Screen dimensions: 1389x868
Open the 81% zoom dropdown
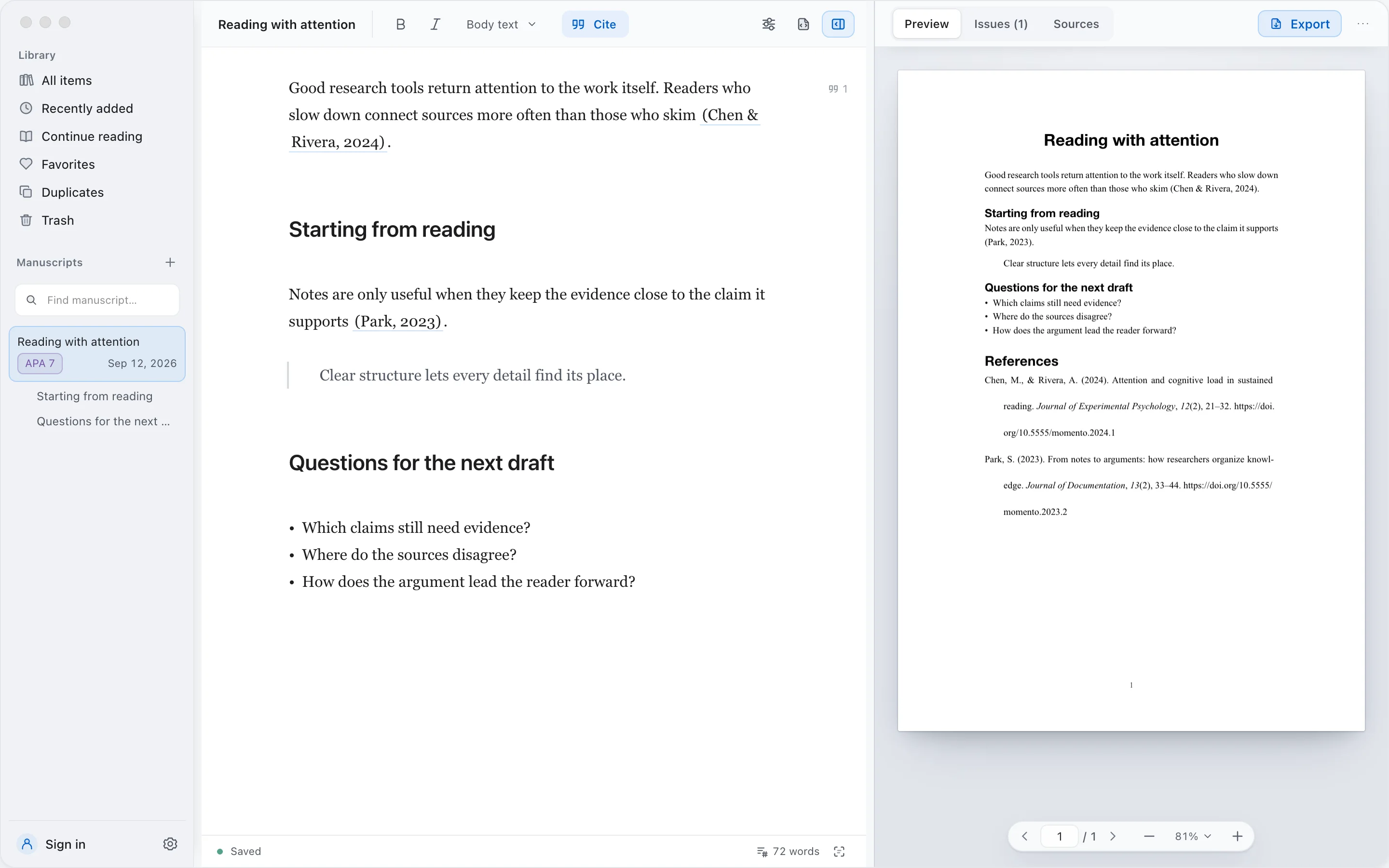(1193, 837)
